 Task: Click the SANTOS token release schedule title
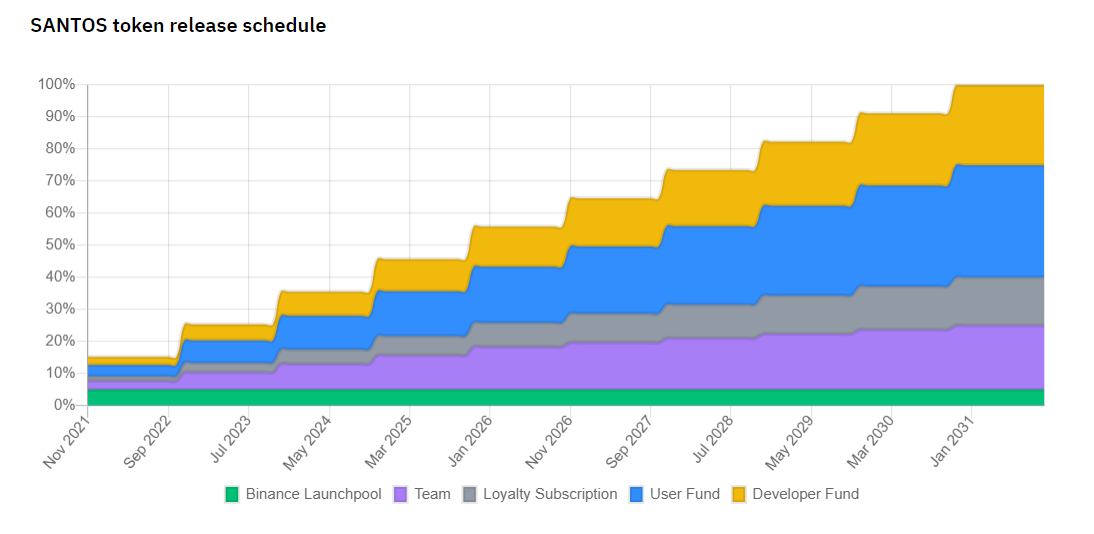178,26
